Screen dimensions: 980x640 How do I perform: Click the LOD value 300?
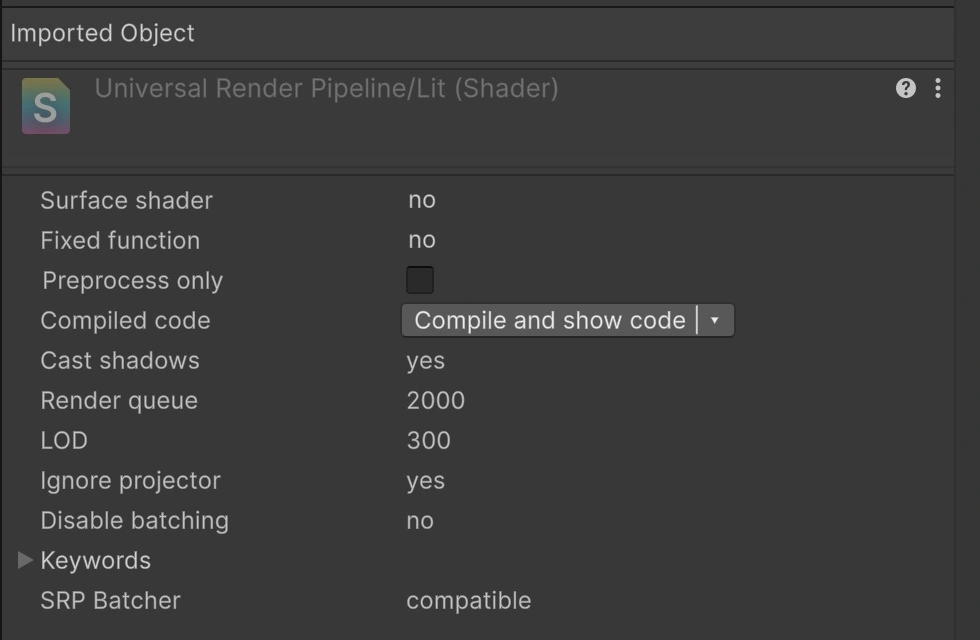428,441
